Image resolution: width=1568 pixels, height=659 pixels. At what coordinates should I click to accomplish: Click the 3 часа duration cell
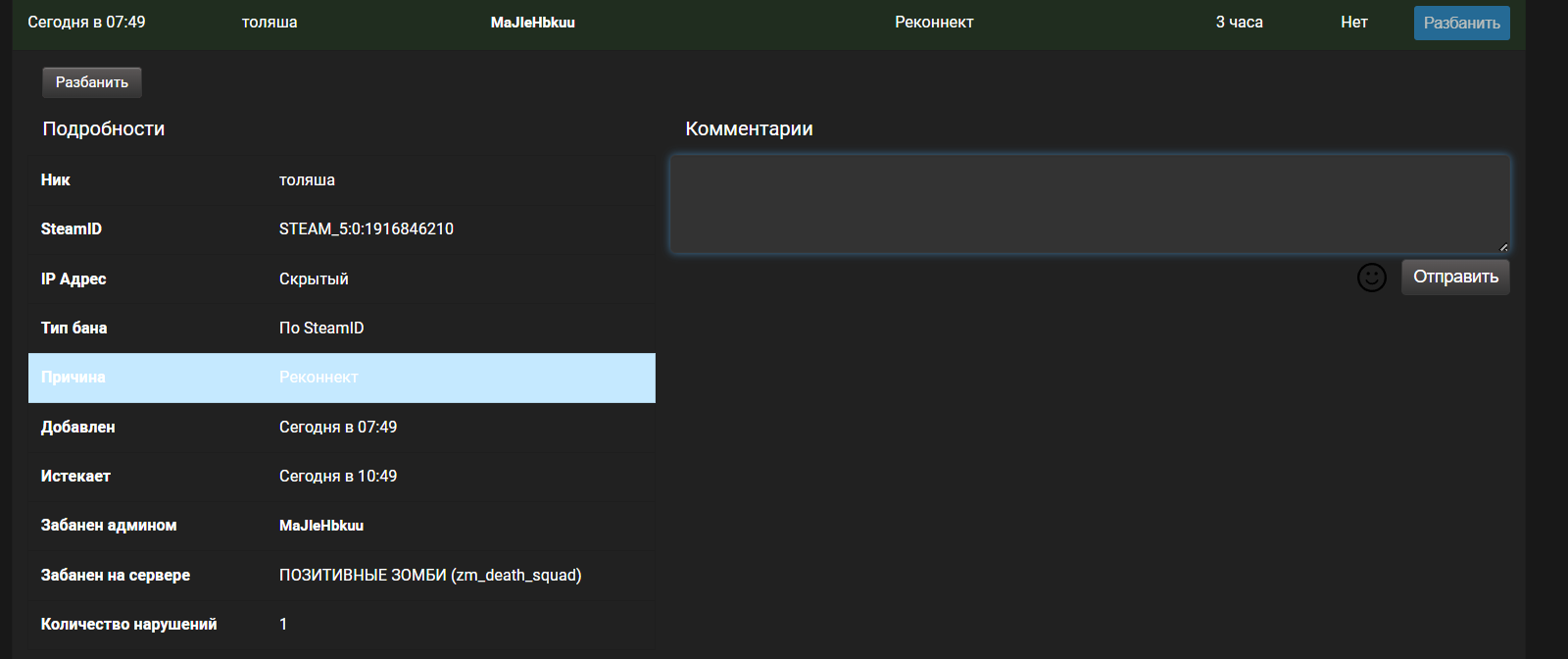pos(1239,23)
